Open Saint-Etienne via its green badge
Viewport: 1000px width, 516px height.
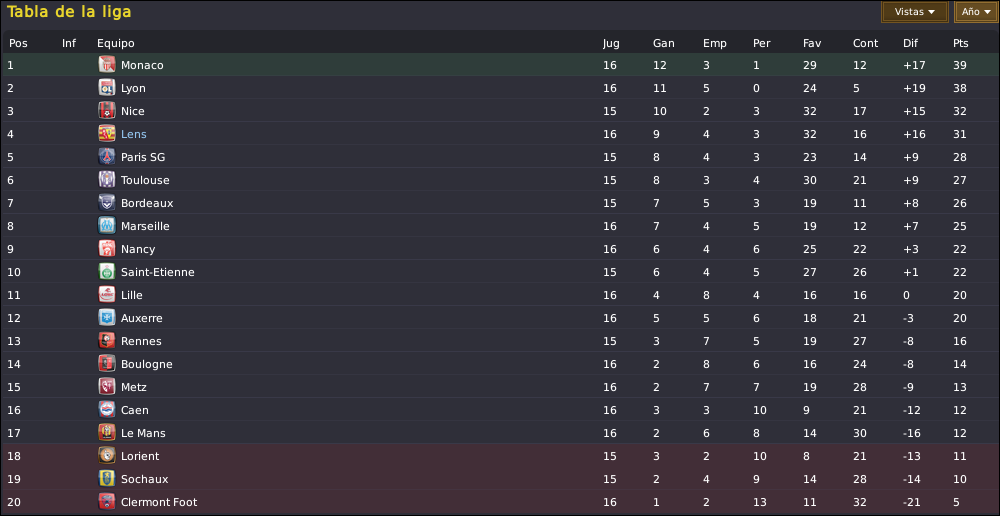107,272
